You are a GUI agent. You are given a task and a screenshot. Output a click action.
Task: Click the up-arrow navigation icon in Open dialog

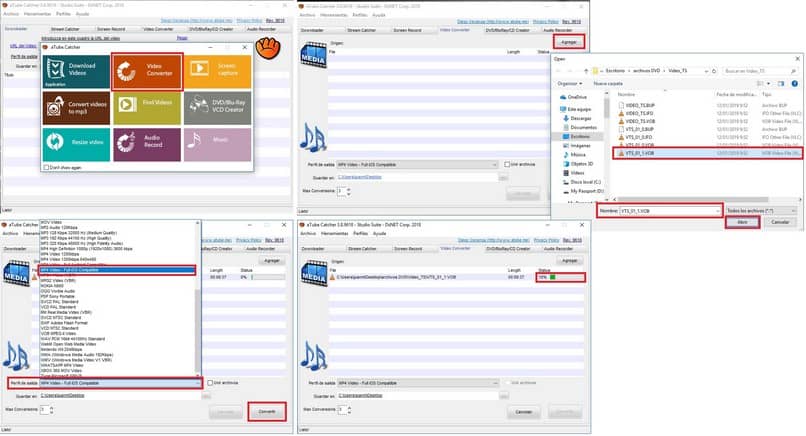pyautogui.click(x=585, y=71)
